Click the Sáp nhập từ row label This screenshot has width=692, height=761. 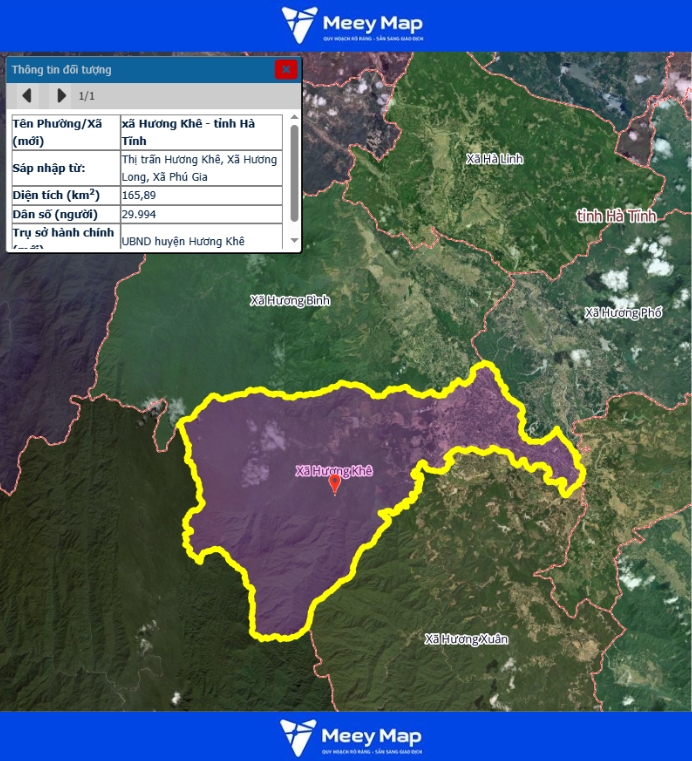[64, 159]
